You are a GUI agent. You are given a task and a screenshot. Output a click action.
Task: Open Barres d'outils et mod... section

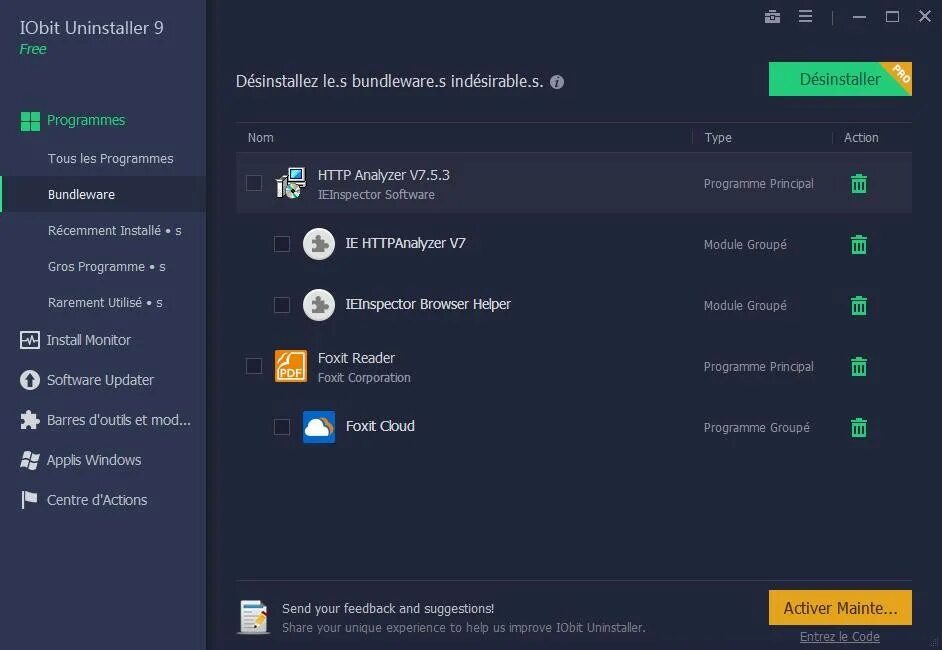pyautogui.click(x=119, y=420)
